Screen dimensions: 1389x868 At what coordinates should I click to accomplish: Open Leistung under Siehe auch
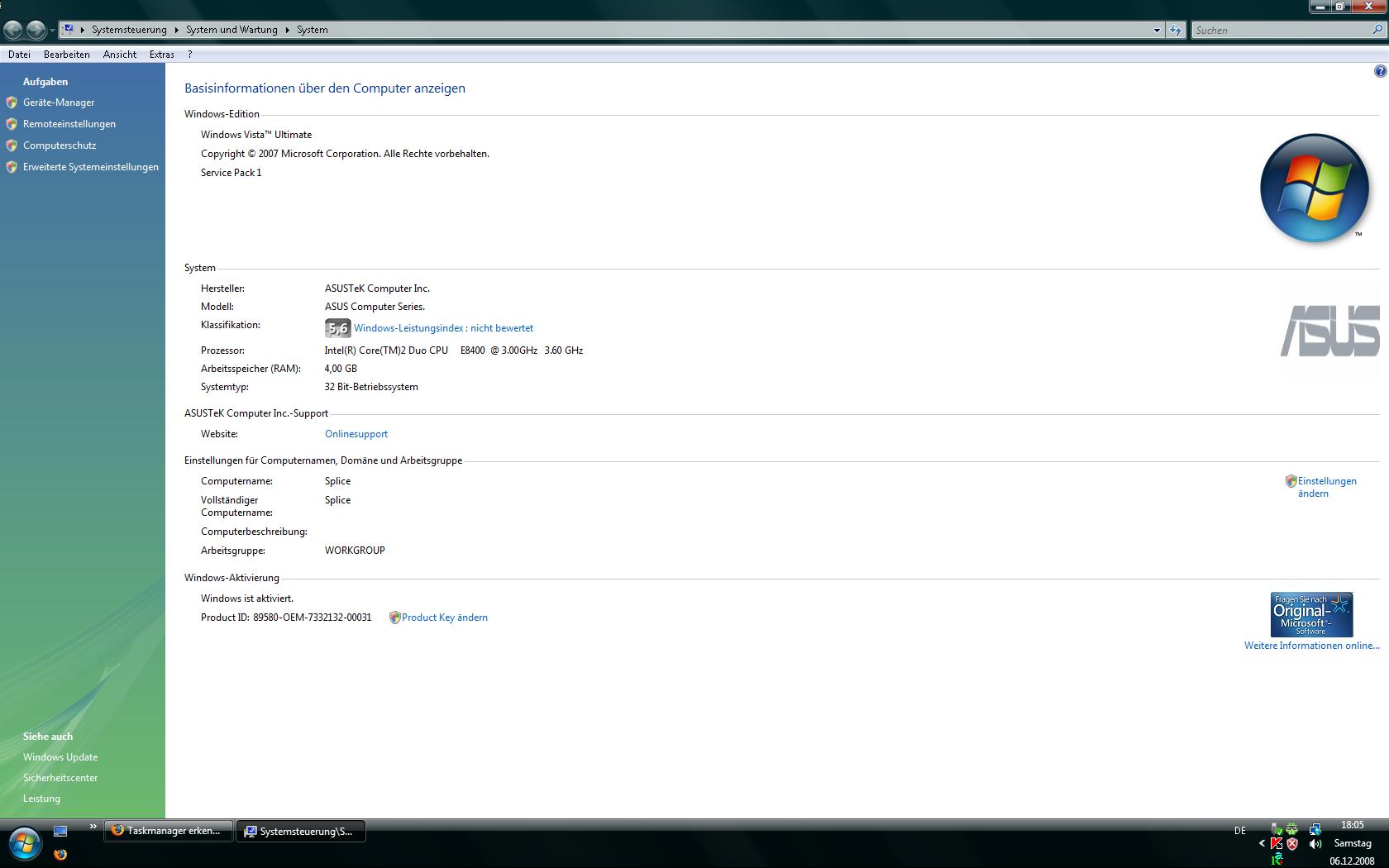[x=41, y=799]
